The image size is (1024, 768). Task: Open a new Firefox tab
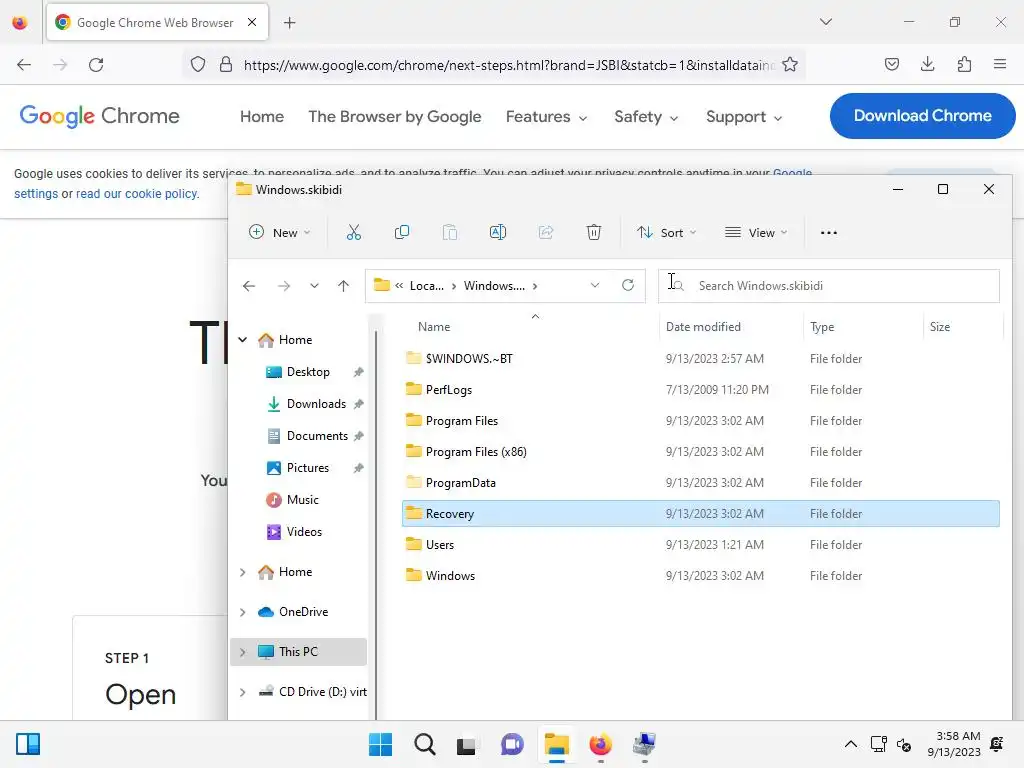(x=290, y=23)
